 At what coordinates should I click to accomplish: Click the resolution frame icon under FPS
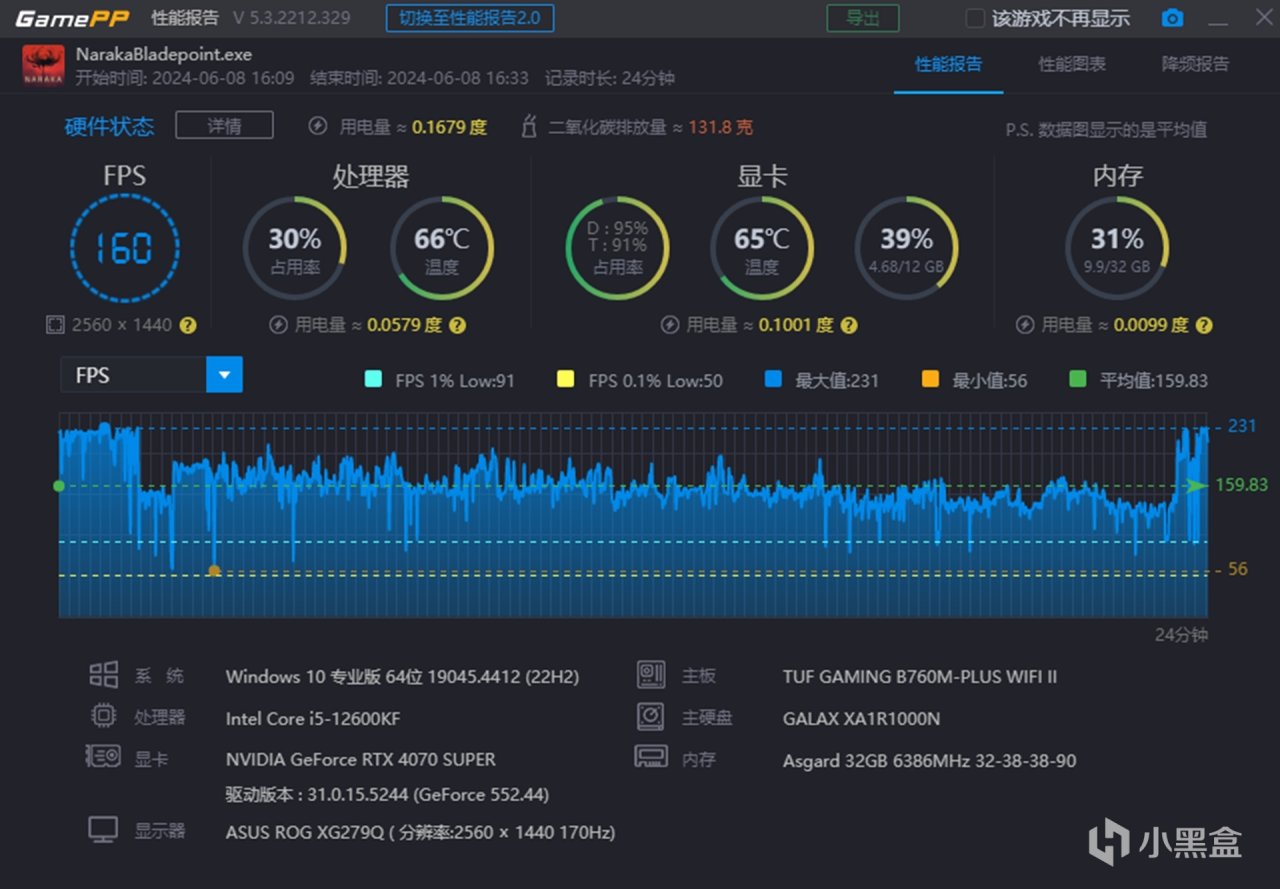pyautogui.click(x=55, y=325)
